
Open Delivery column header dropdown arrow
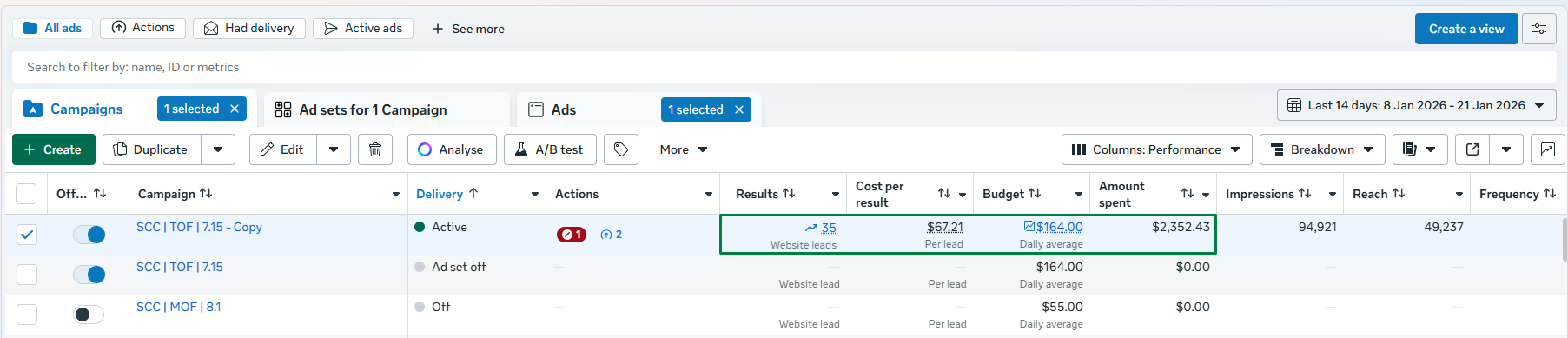[535, 195]
